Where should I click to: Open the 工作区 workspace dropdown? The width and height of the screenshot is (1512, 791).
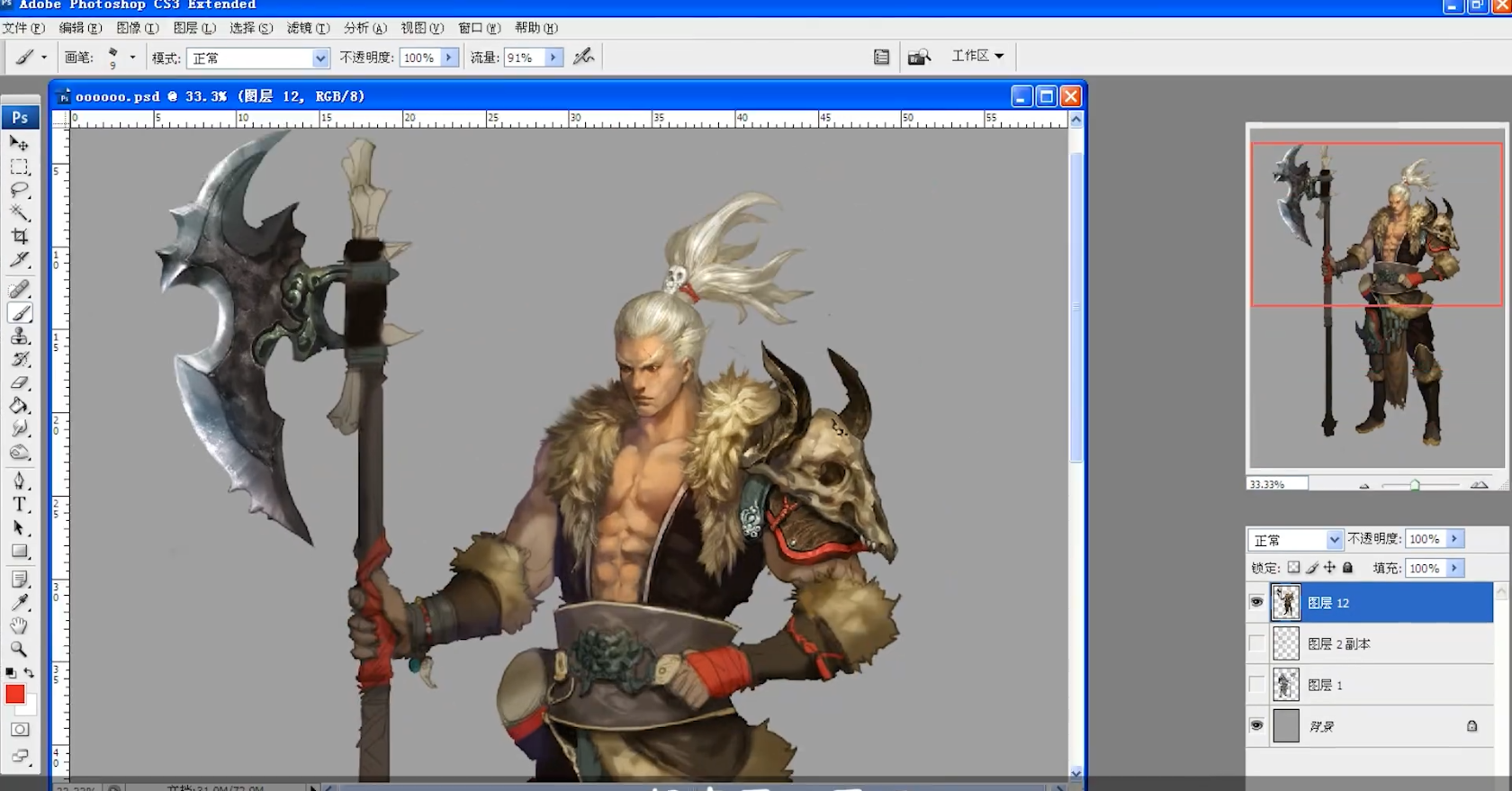[x=977, y=56]
